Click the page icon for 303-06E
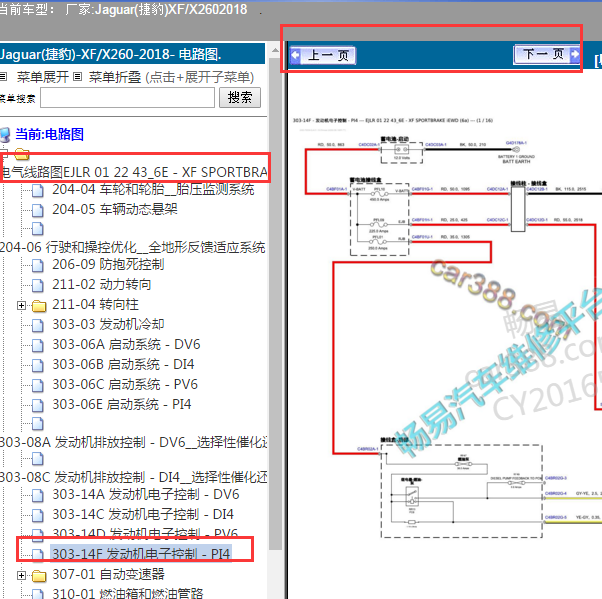Image resolution: width=602 pixels, height=599 pixels. click(x=38, y=405)
